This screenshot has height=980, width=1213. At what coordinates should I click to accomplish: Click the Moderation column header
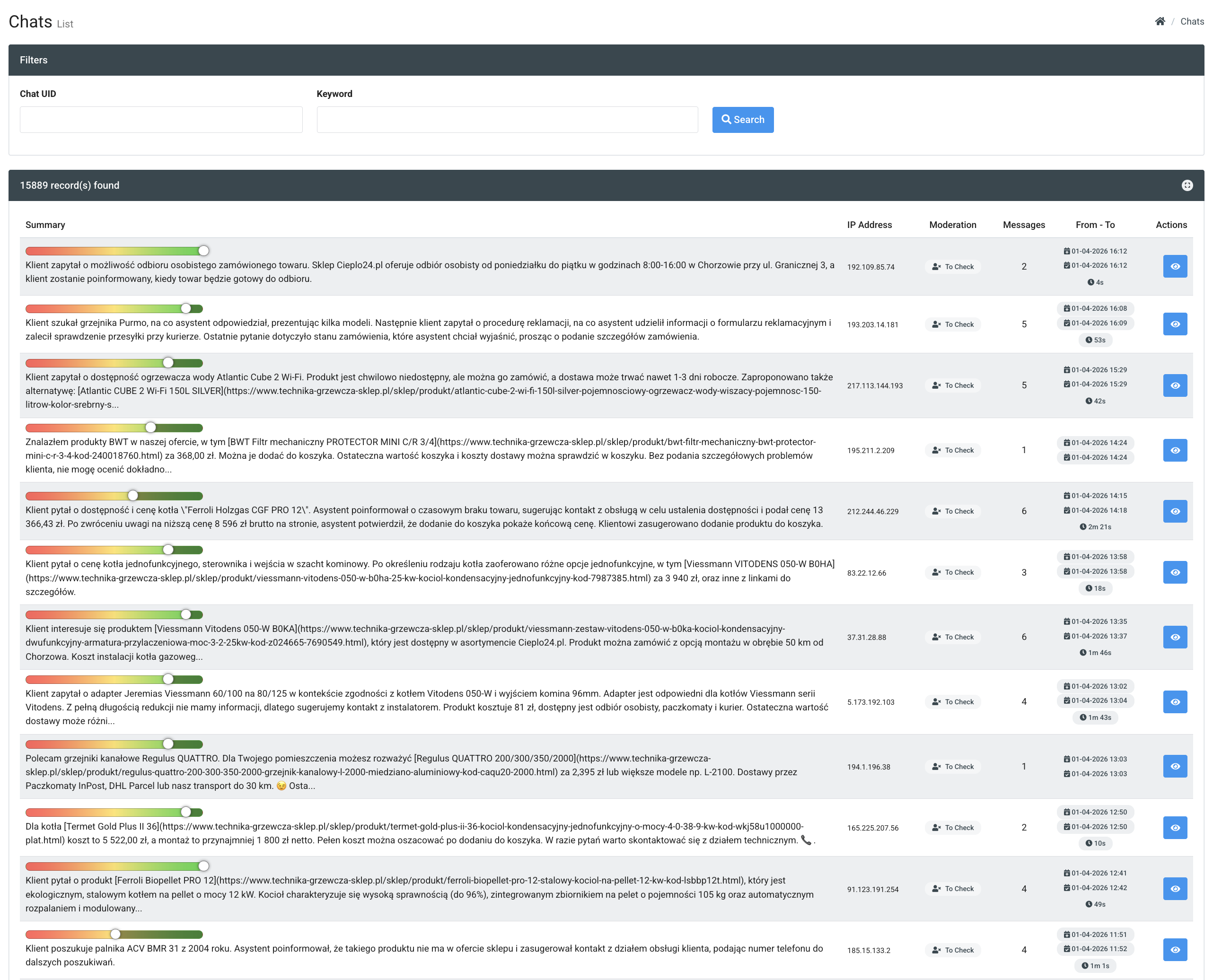(952, 225)
